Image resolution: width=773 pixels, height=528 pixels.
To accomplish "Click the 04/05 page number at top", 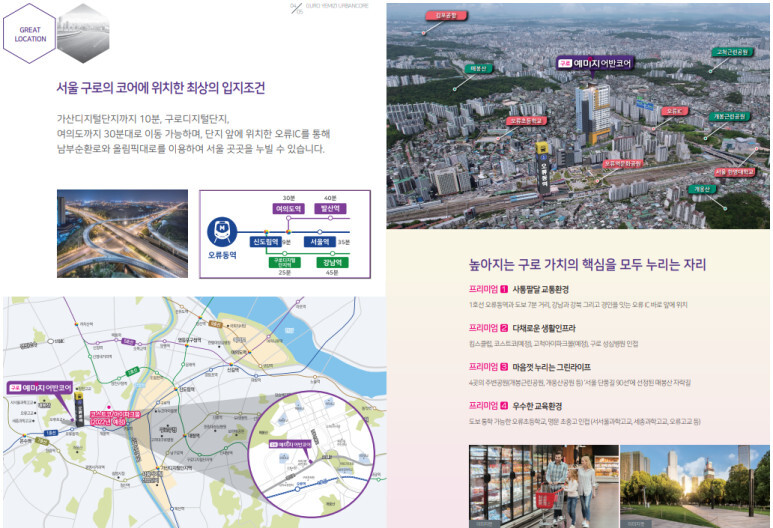I will 296,8.
